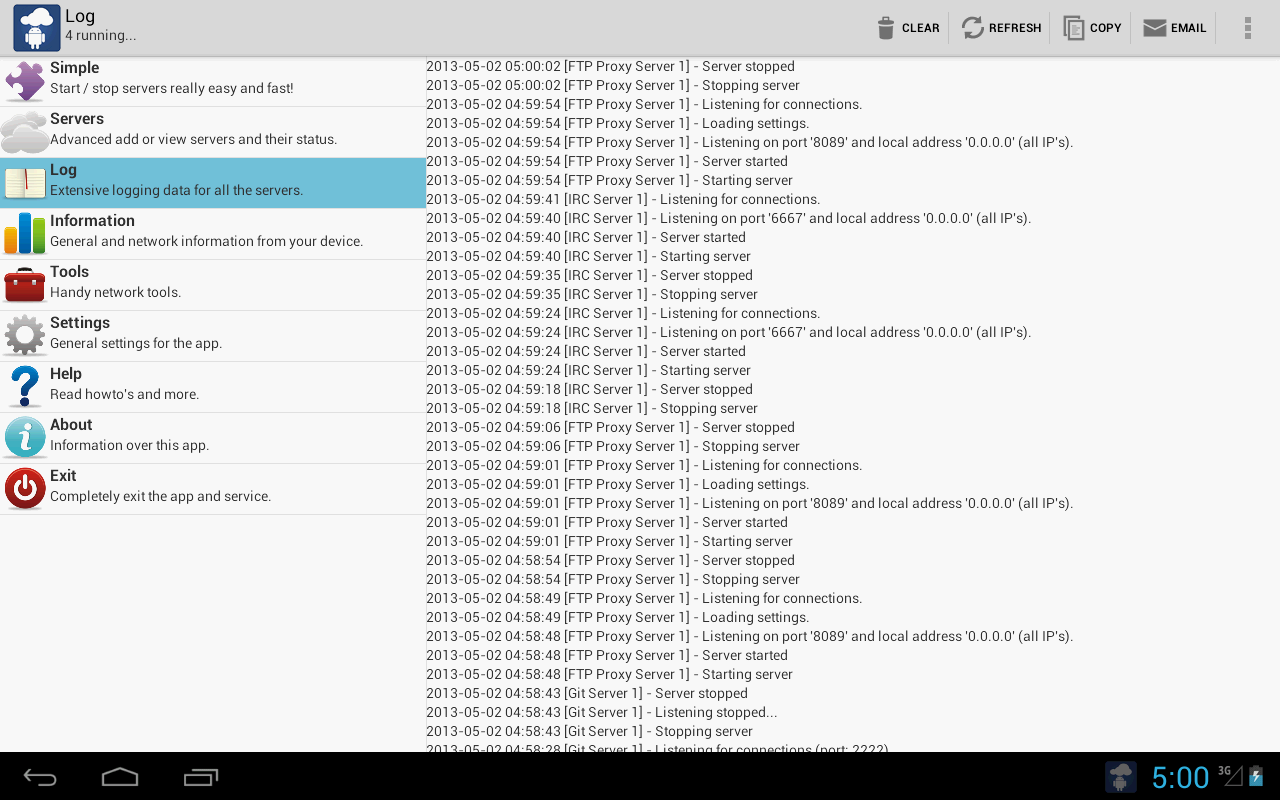The width and height of the screenshot is (1280, 800).
Task: Select the 04:59:24 IRC "Starting server" line
Action: tap(589, 370)
